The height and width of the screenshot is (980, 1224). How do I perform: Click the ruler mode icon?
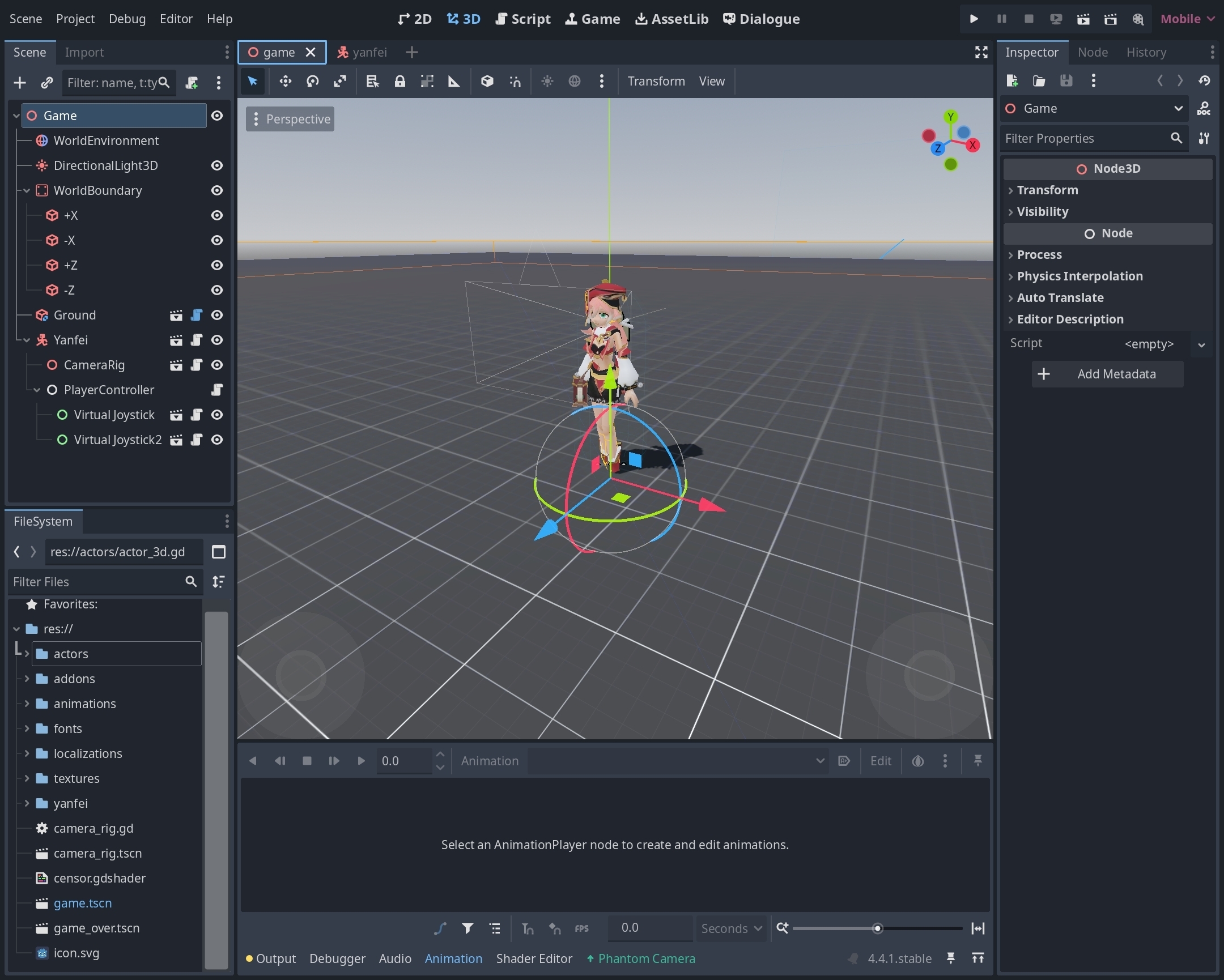pyautogui.click(x=454, y=81)
